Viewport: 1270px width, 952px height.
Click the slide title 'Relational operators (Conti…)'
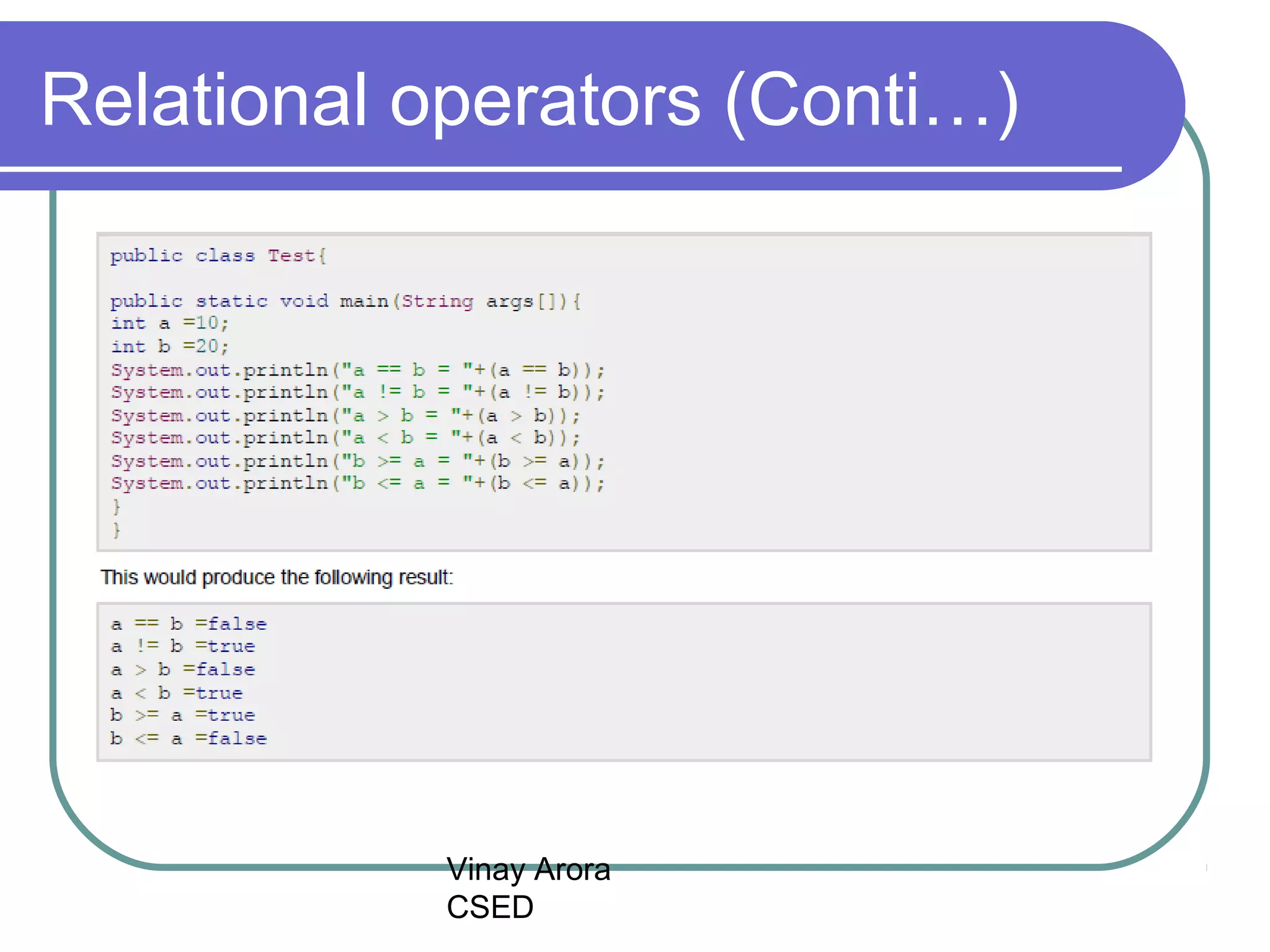click(530, 100)
